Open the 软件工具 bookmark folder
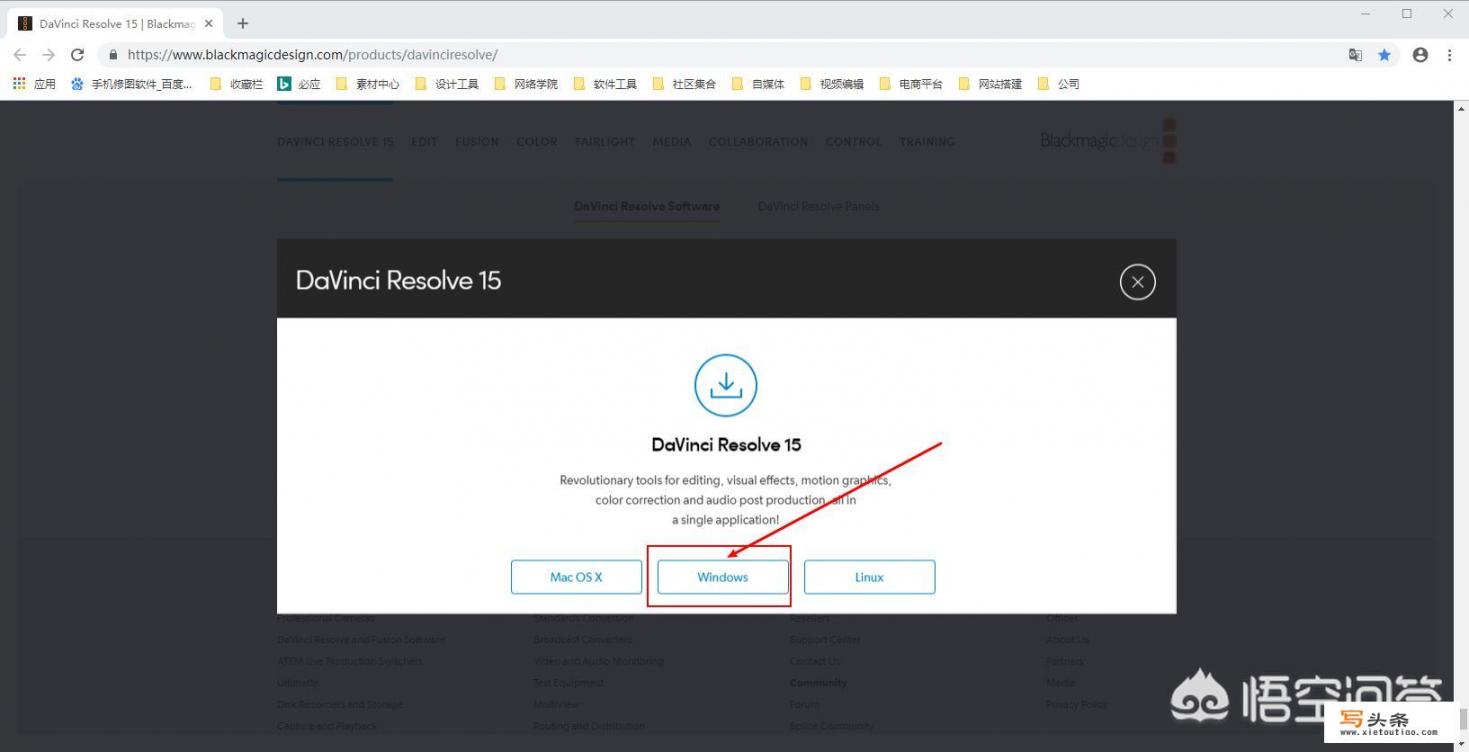Viewport: 1469px width, 752px height. point(605,84)
